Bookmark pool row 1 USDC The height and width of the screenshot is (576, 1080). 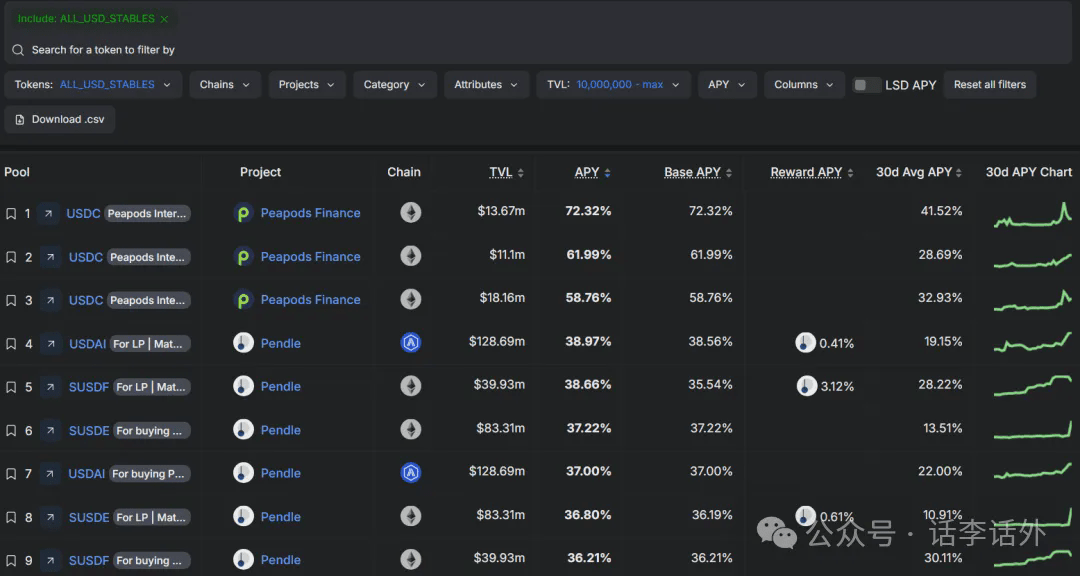coord(11,214)
